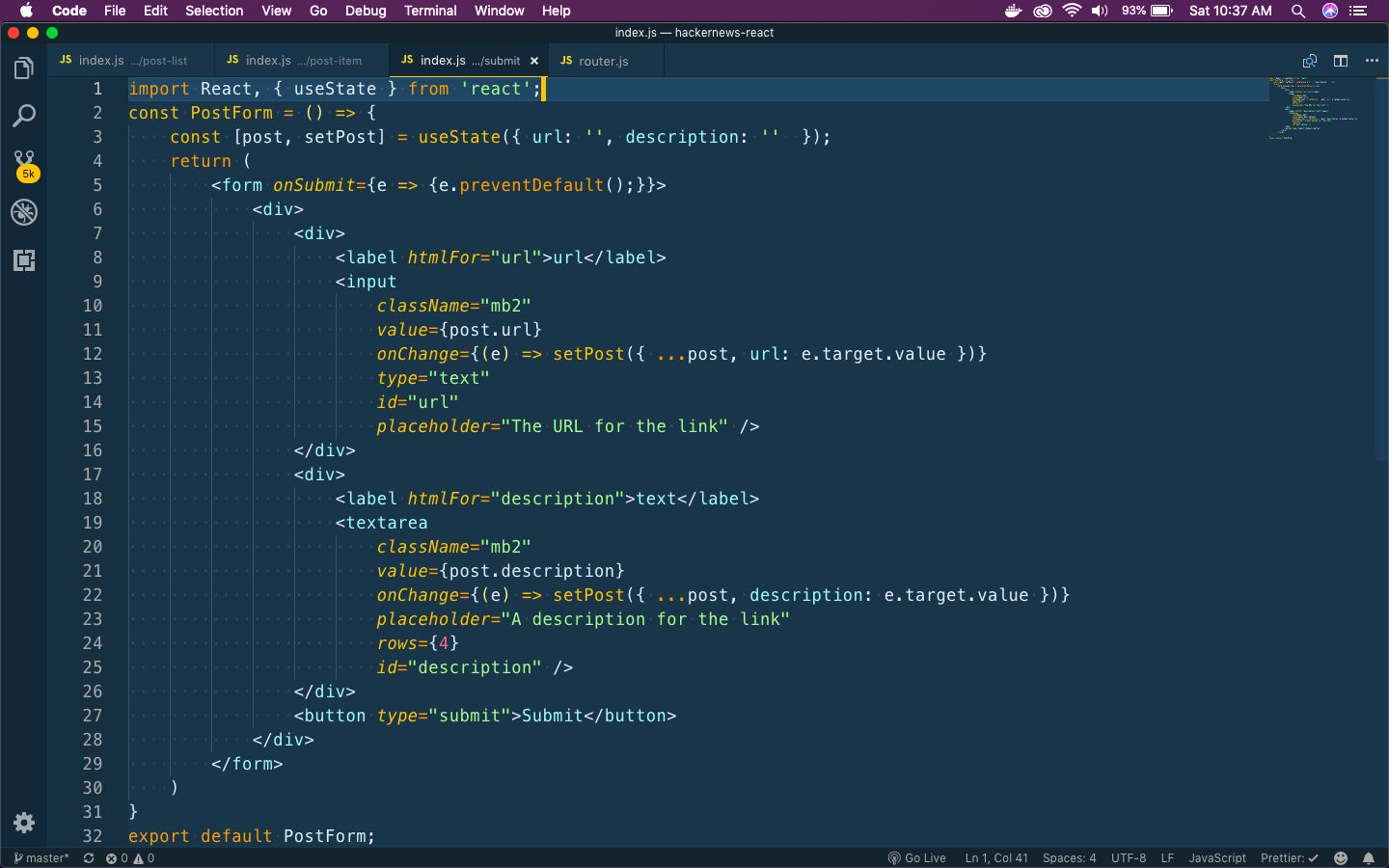The width and height of the screenshot is (1389, 868).
Task: Click placeholder text "The URL for the link"
Action: 614,426
